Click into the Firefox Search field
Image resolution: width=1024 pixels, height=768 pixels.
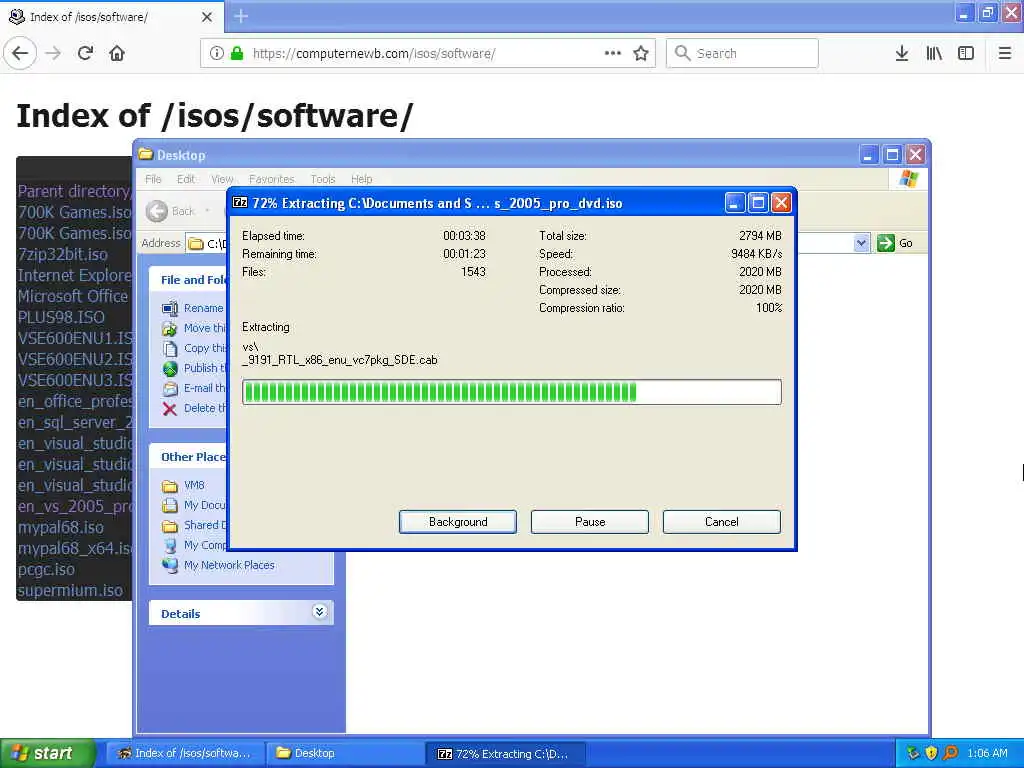coord(742,54)
